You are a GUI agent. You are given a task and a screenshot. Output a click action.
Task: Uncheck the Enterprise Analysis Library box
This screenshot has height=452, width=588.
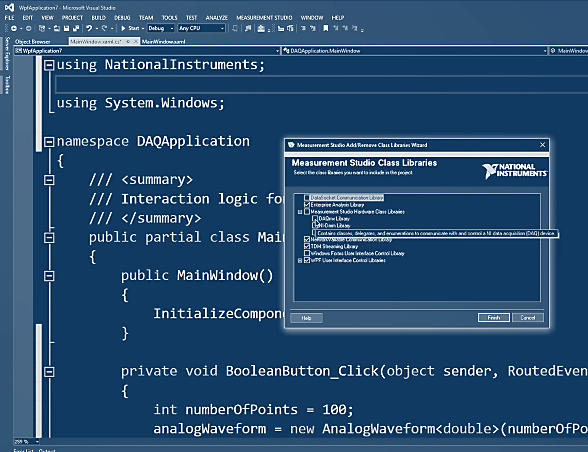[x=307, y=205]
